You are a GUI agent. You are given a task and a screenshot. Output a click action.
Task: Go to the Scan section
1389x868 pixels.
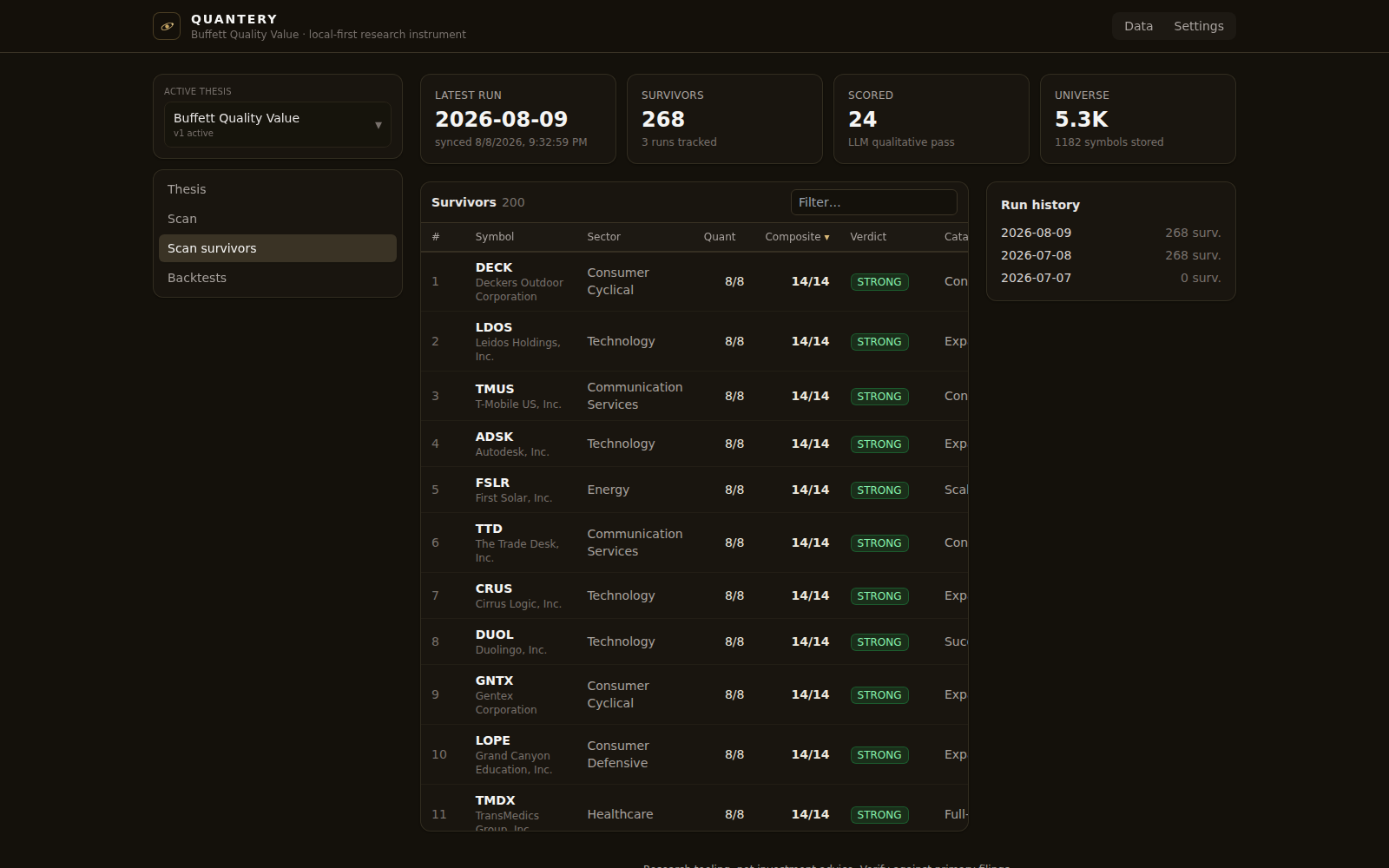click(278, 219)
